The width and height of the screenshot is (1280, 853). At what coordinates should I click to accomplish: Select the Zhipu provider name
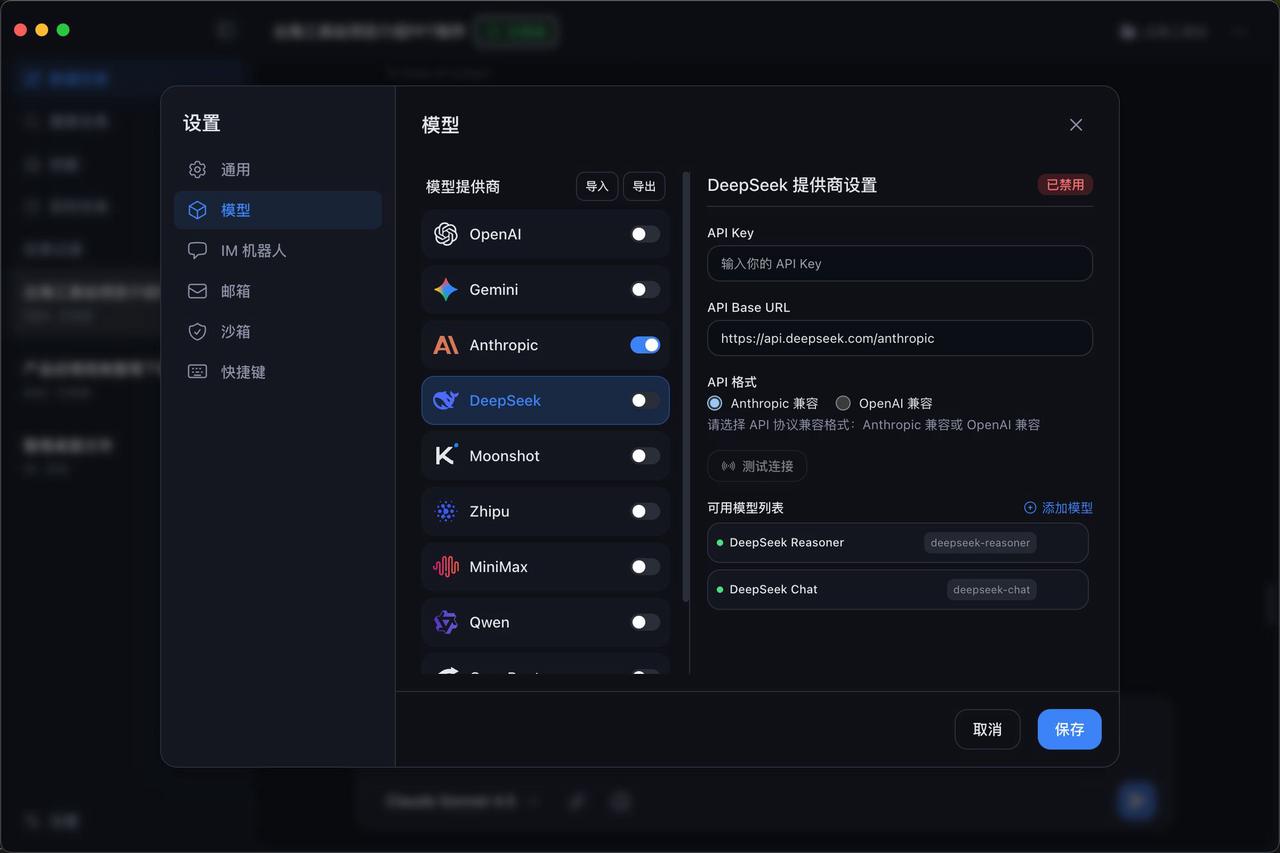[489, 511]
